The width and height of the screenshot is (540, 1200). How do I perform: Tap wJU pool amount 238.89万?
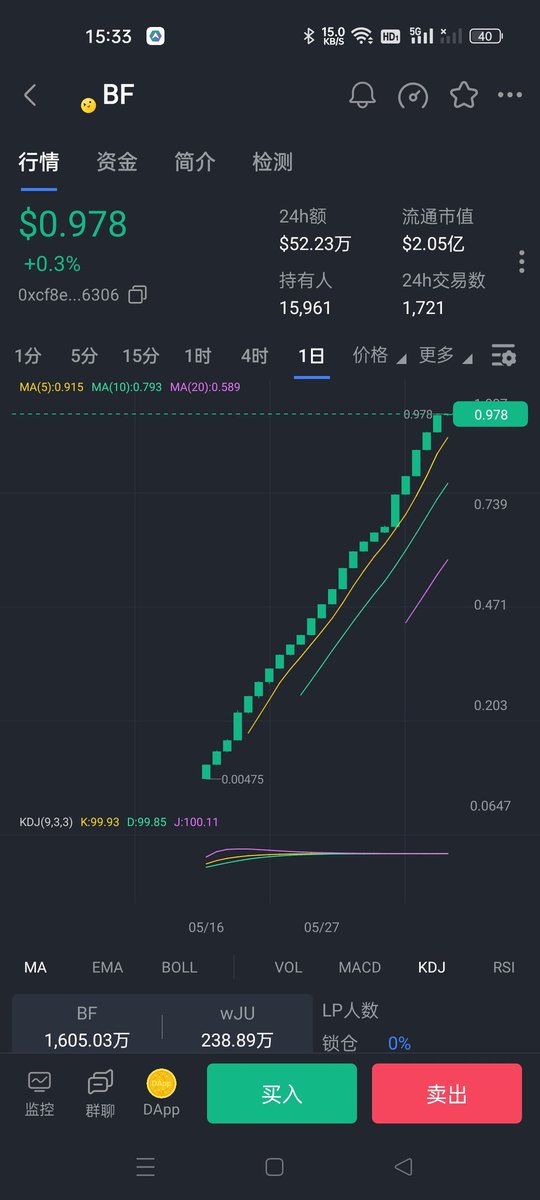pyautogui.click(x=237, y=1040)
